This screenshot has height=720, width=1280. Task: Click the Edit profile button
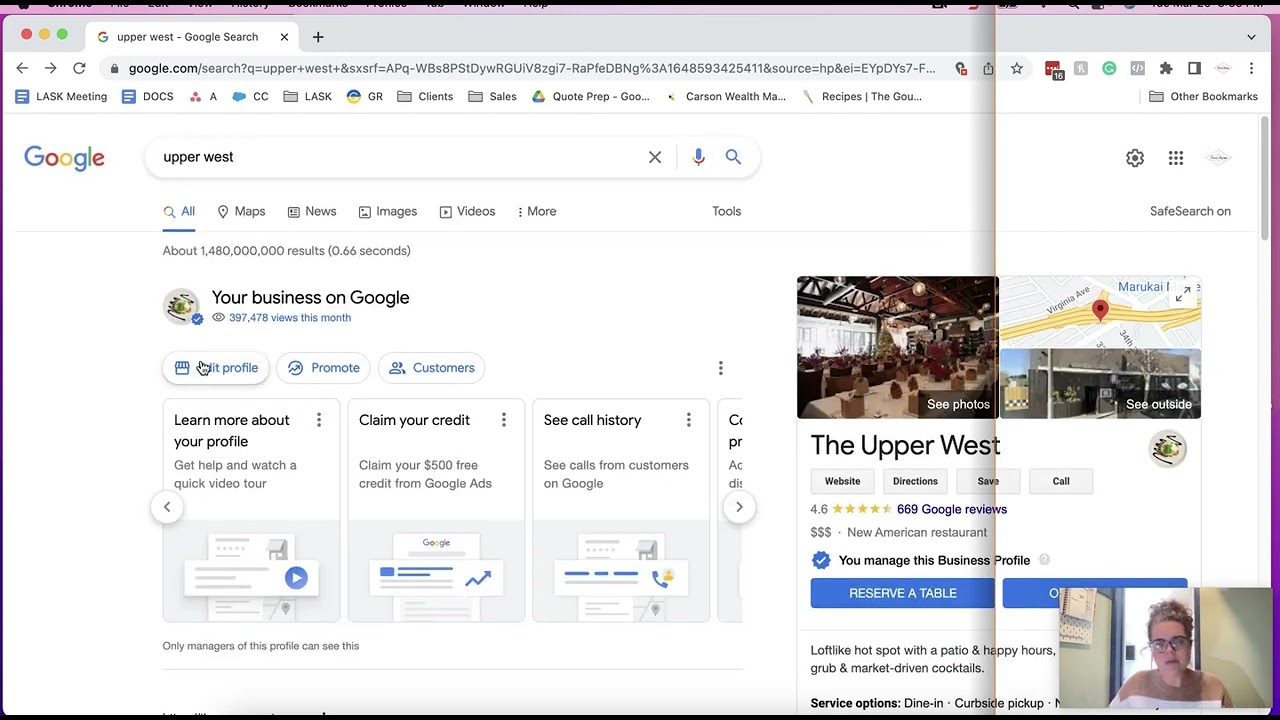[216, 368]
